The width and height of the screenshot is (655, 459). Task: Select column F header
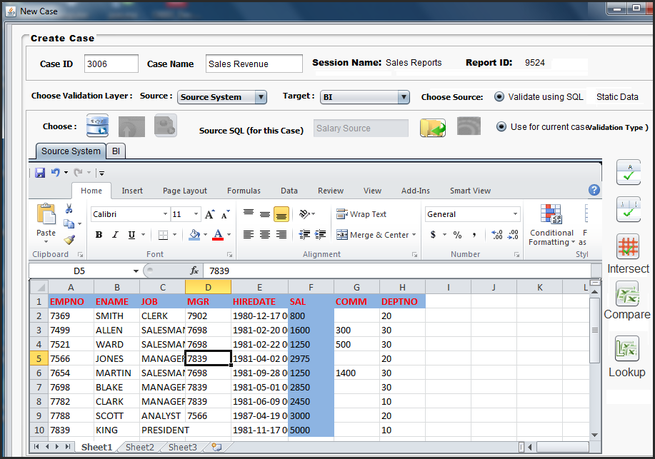[311, 287]
